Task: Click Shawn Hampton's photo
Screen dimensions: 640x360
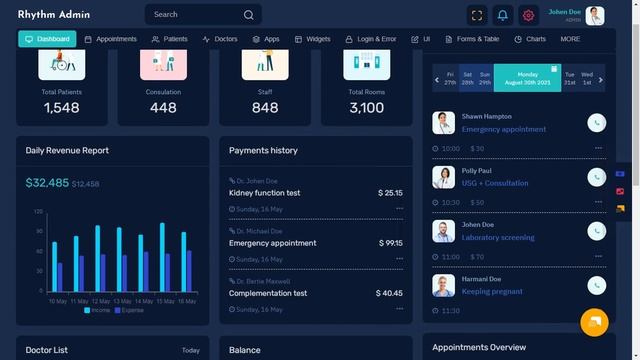Action: pos(443,123)
